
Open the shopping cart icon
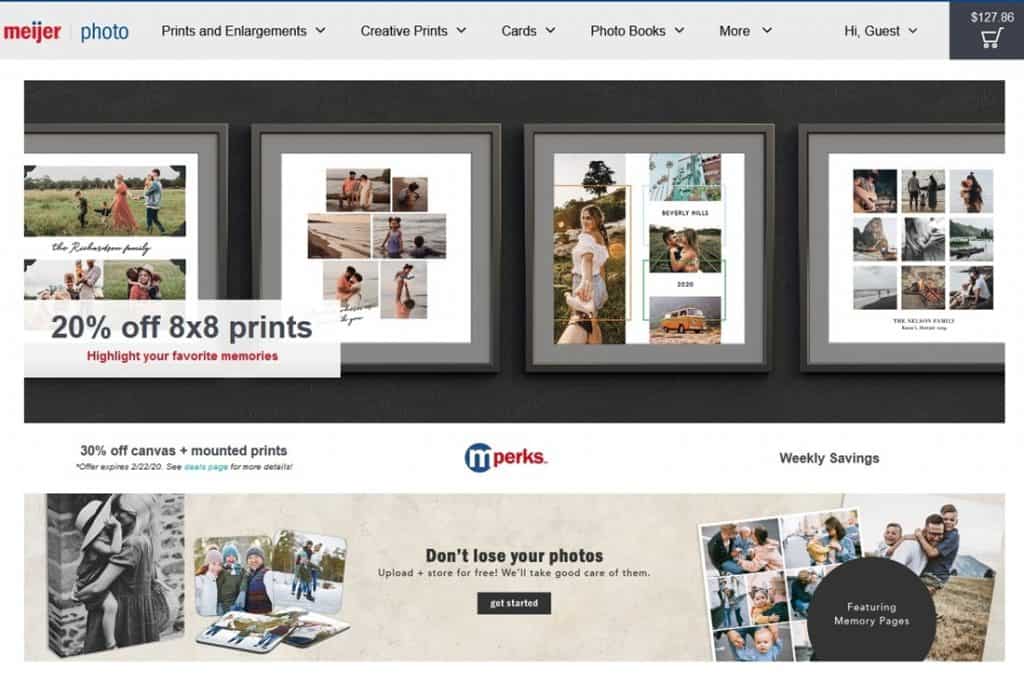click(991, 39)
